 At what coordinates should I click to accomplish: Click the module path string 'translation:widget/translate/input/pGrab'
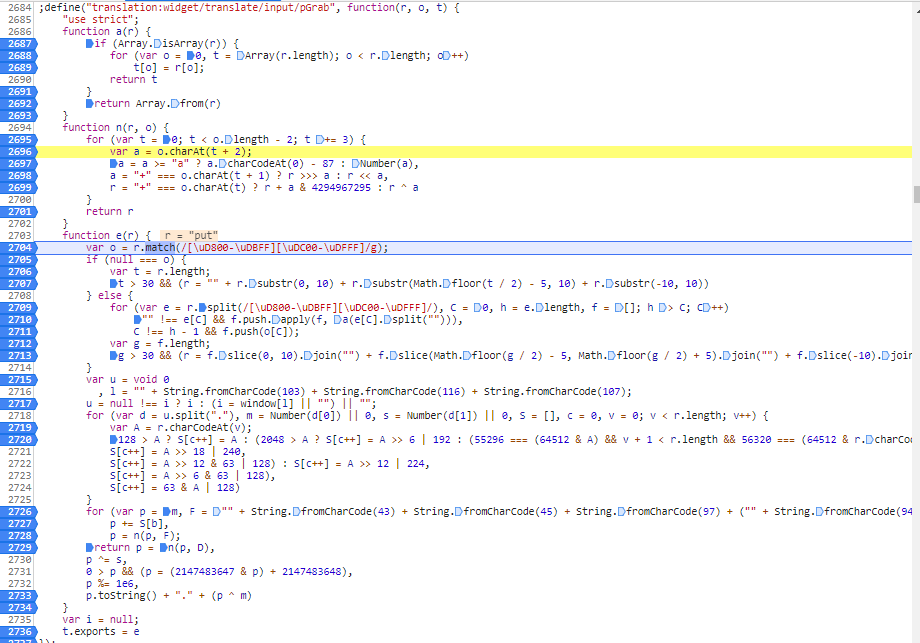[x=211, y=8]
